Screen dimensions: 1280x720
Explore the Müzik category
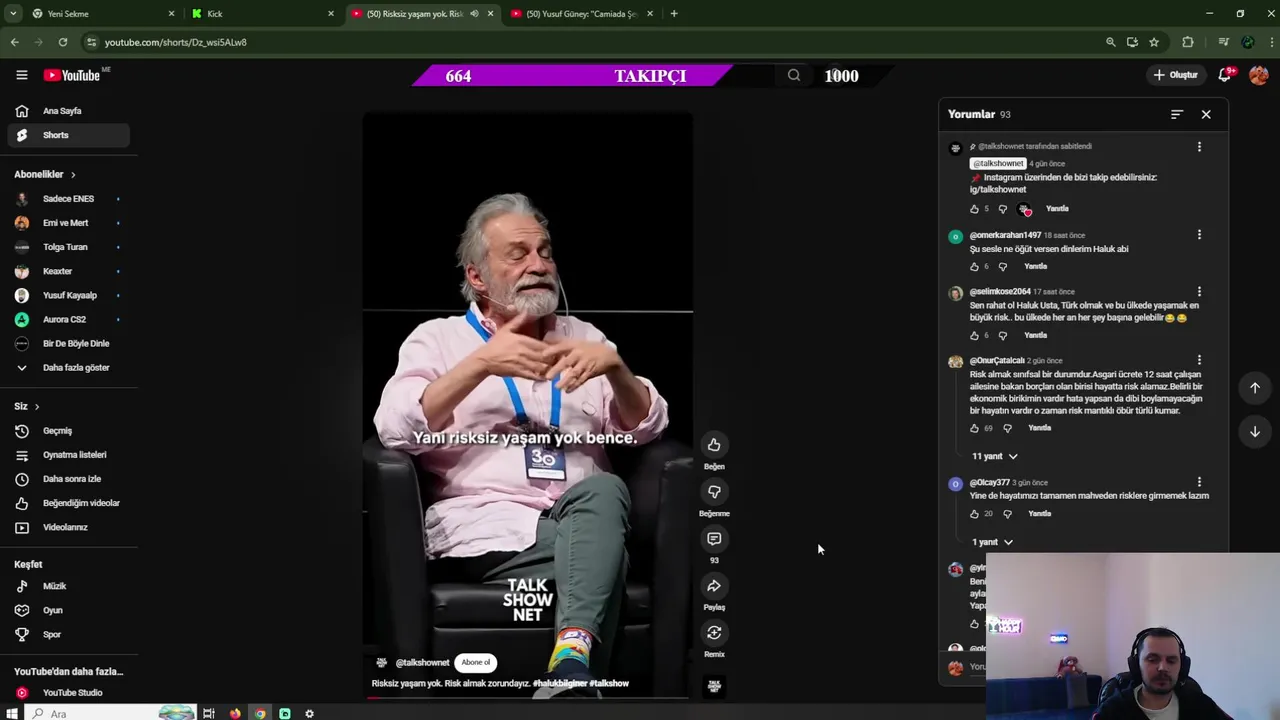tap(69, 586)
